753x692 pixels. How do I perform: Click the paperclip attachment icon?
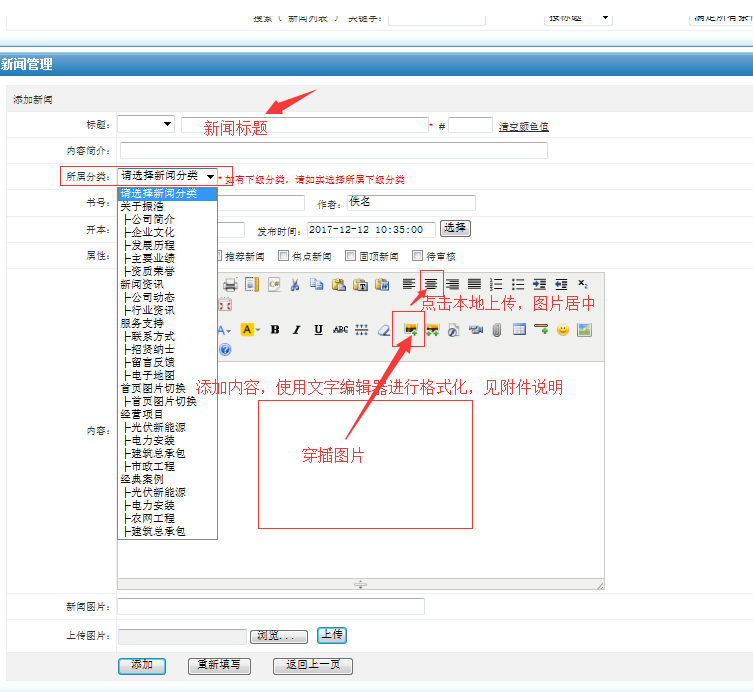(497, 330)
